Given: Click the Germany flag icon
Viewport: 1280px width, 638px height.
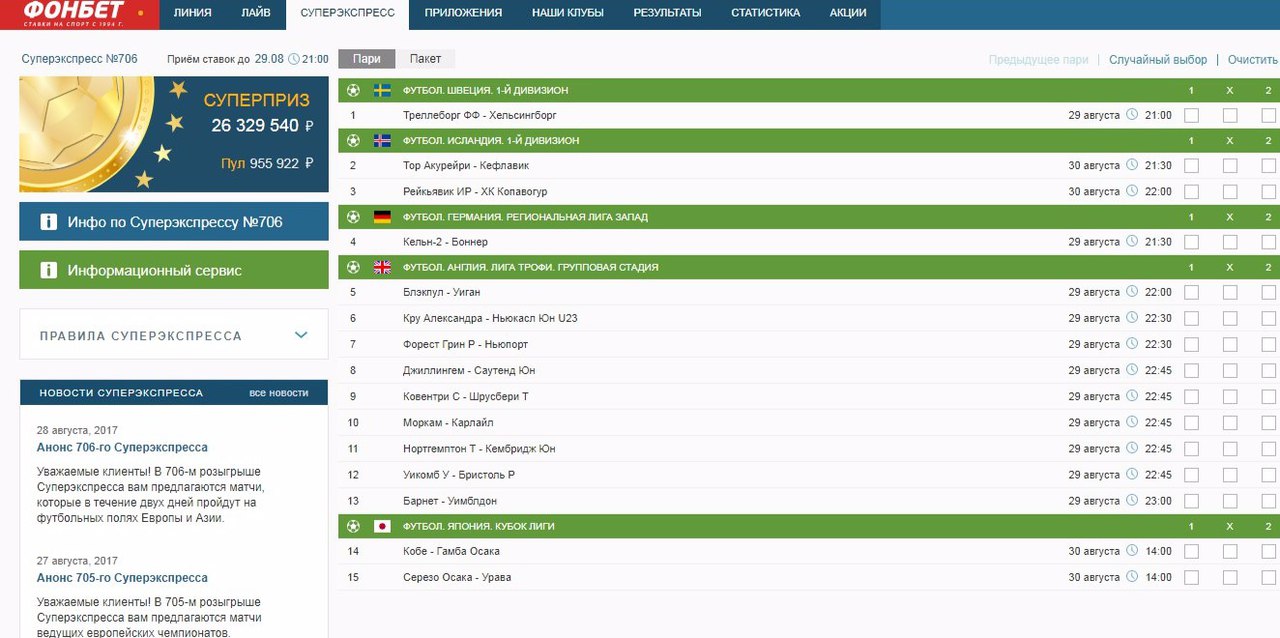Looking at the screenshot, I should (382, 217).
